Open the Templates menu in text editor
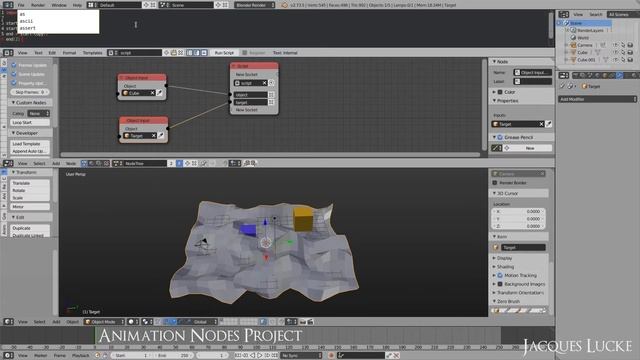This screenshot has height=360, width=640. click(x=93, y=53)
